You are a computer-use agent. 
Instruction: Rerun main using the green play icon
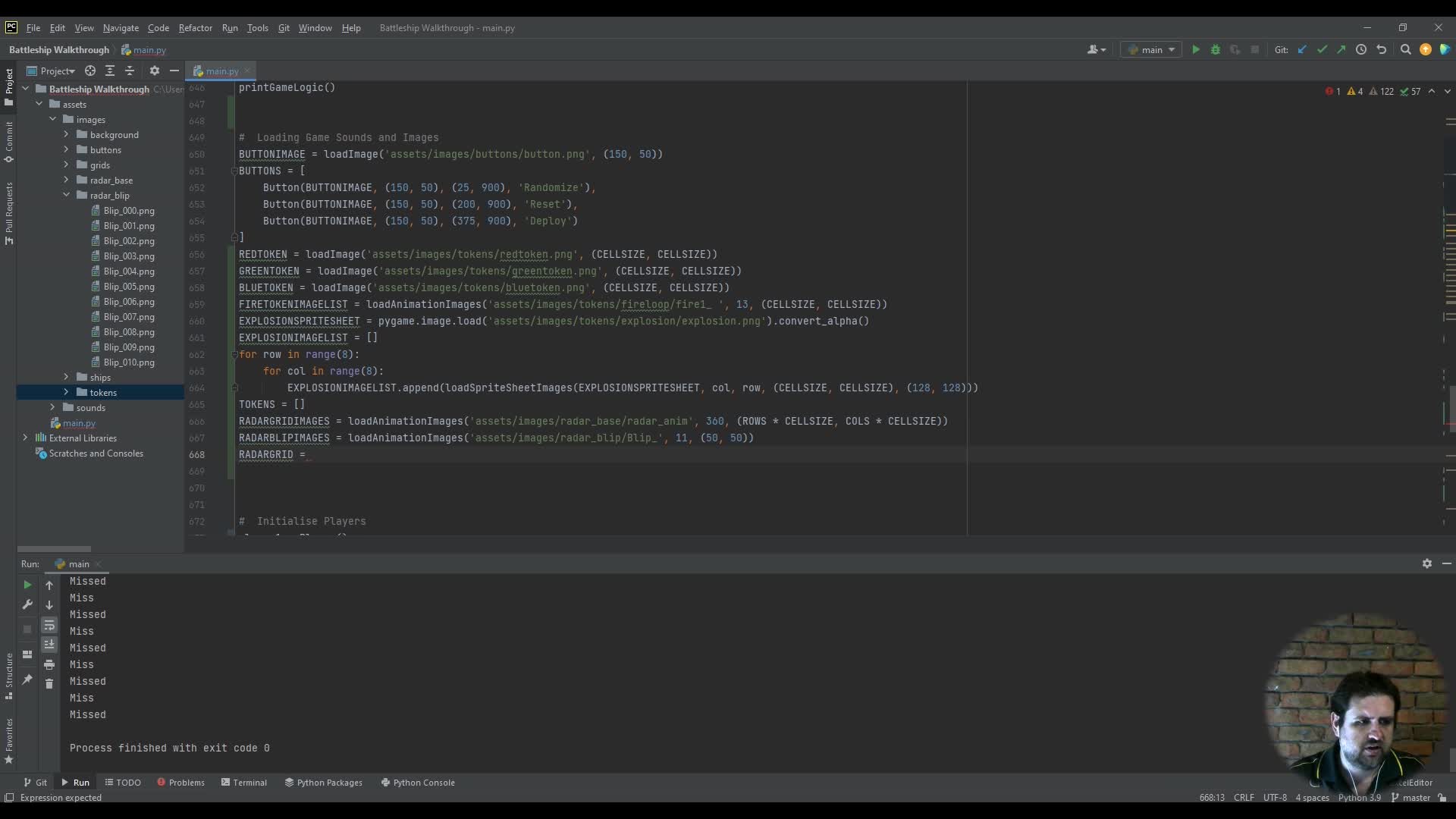point(27,585)
